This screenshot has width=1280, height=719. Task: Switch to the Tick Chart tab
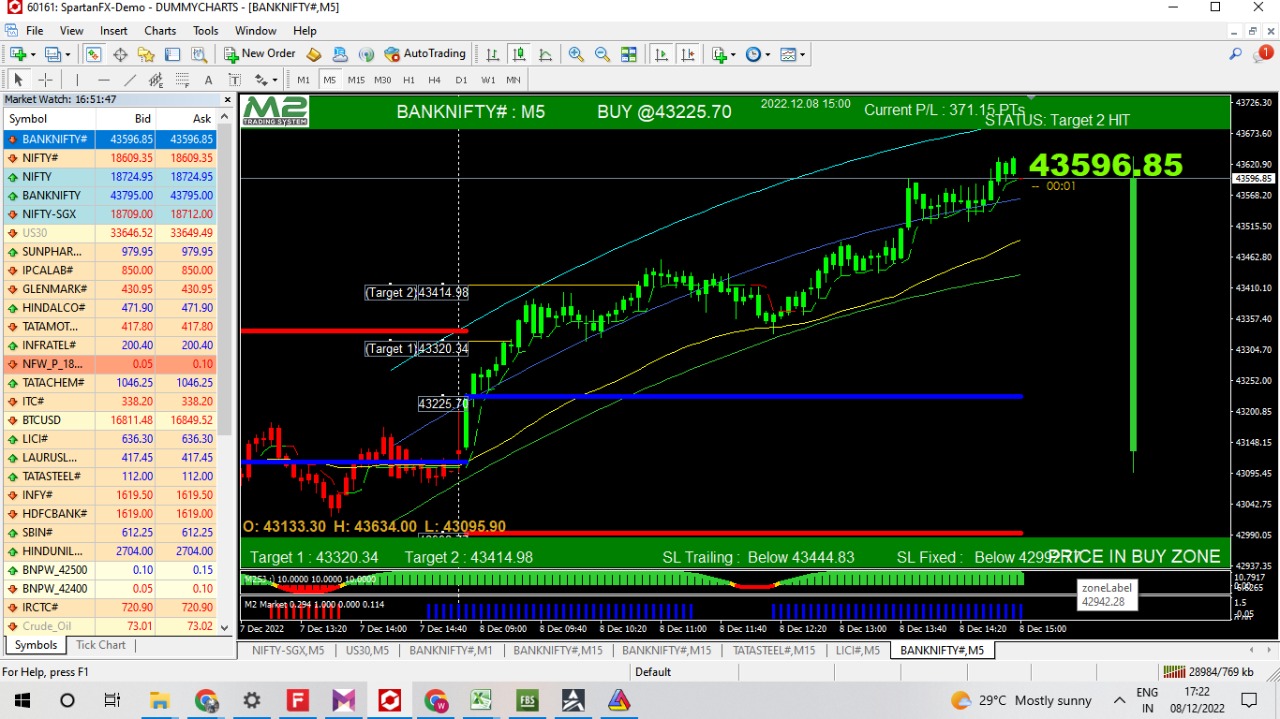point(101,645)
